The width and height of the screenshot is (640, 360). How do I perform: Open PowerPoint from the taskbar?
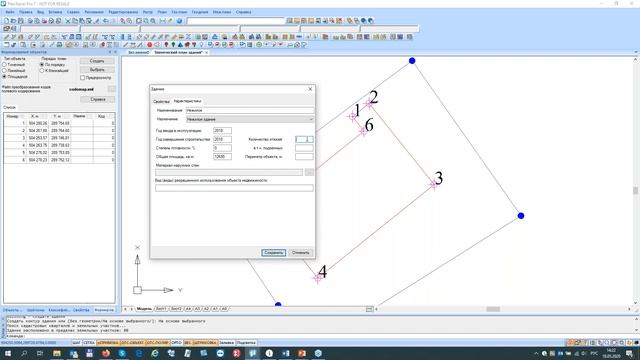302,353
